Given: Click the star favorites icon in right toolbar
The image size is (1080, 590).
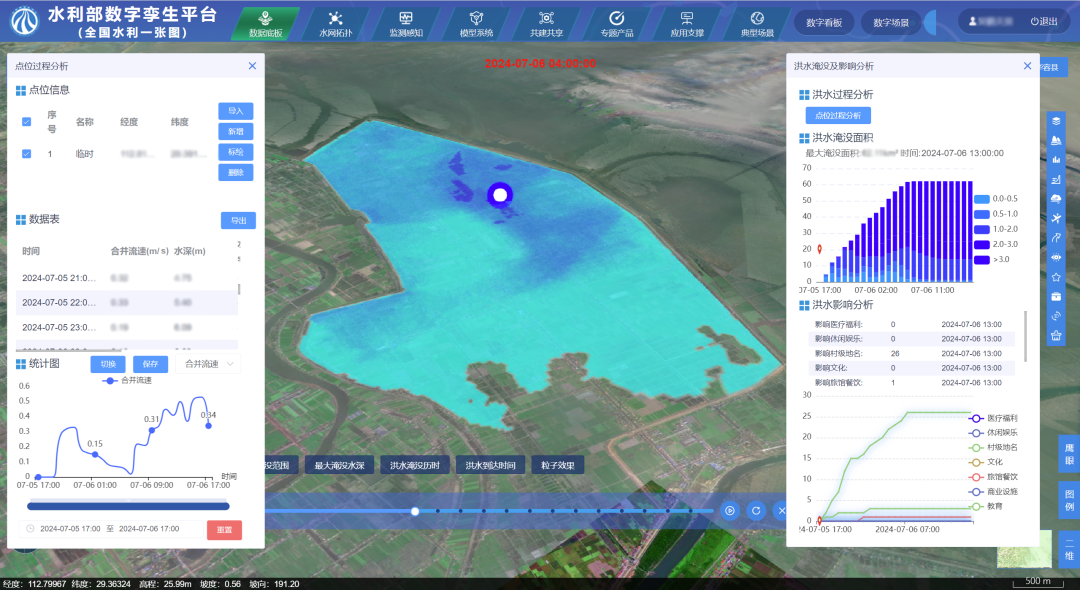Looking at the screenshot, I should (1056, 277).
